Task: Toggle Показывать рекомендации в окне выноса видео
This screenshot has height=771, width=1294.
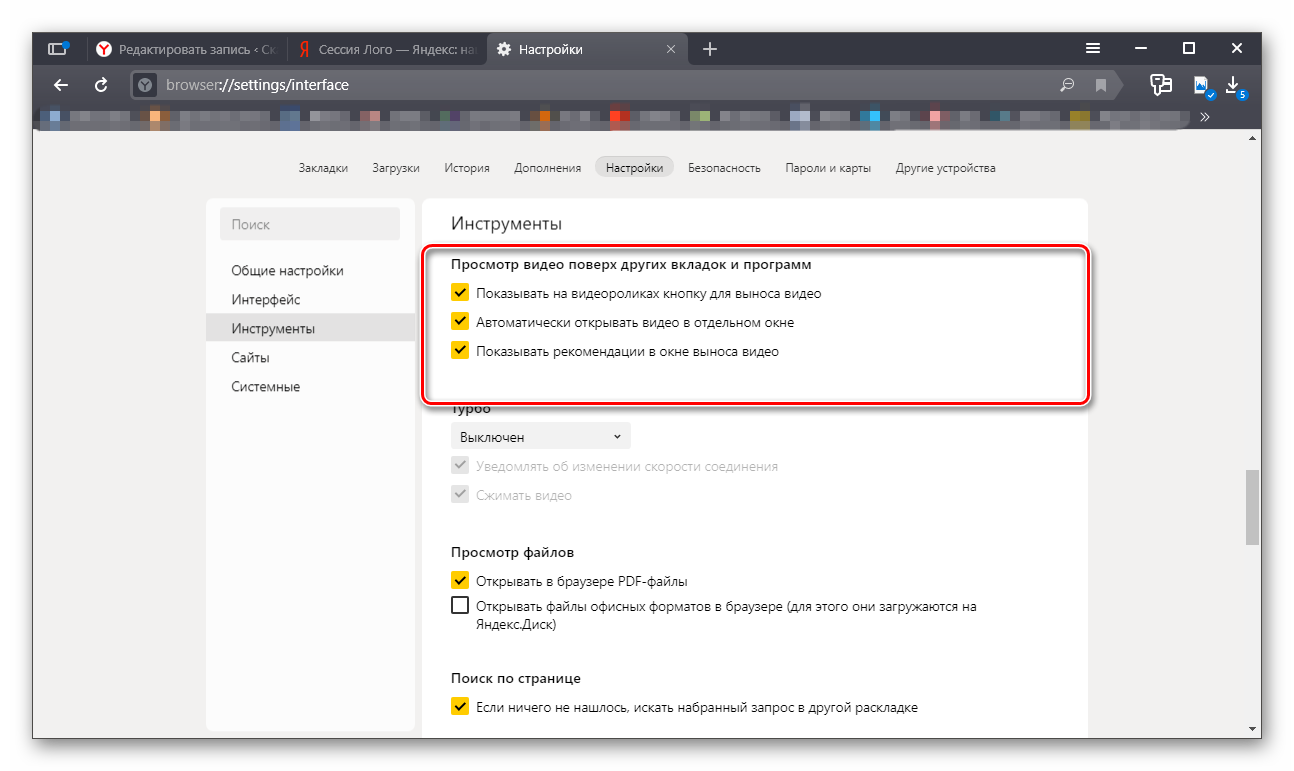Action: [460, 351]
